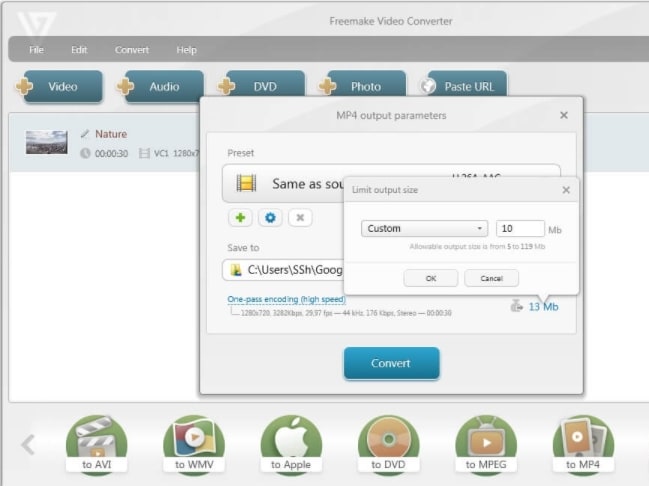Viewport: 649px width, 486px height.
Task: Click the pencil icon to rename Nature
Action: point(85,133)
